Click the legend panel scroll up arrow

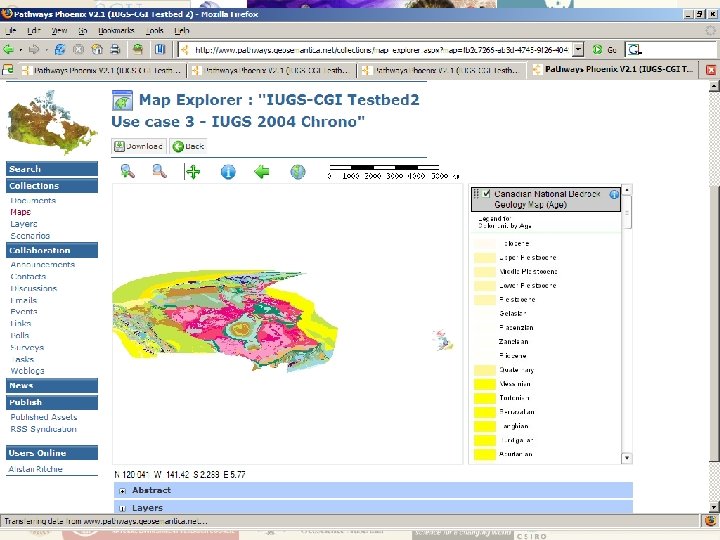tap(627, 189)
